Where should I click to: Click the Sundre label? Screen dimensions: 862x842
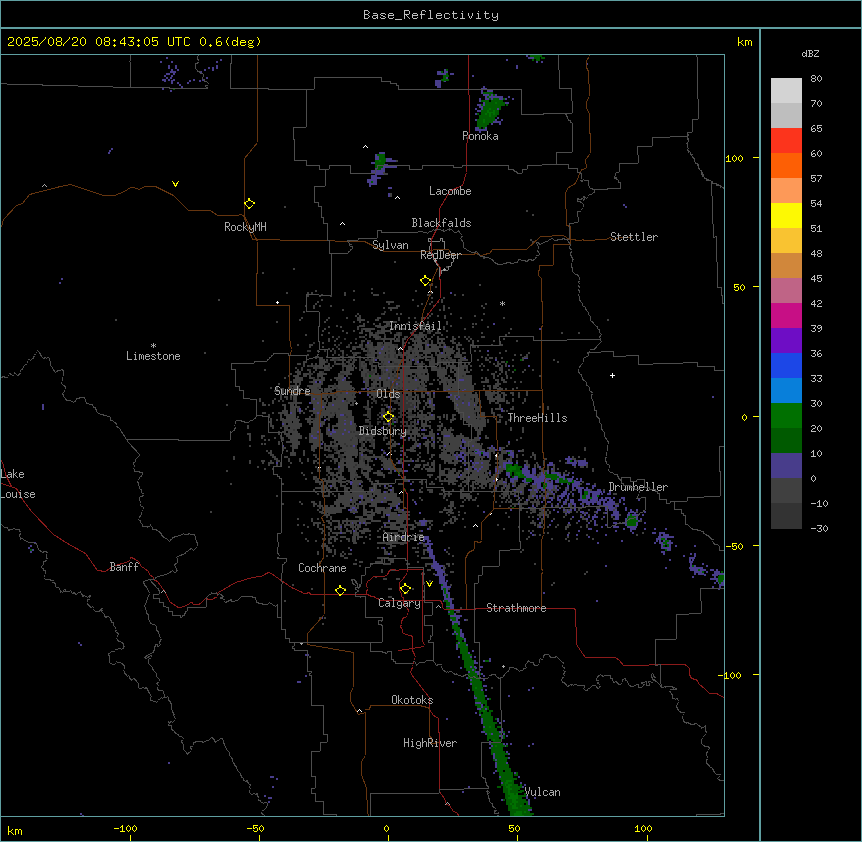click(x=292, y=391)
